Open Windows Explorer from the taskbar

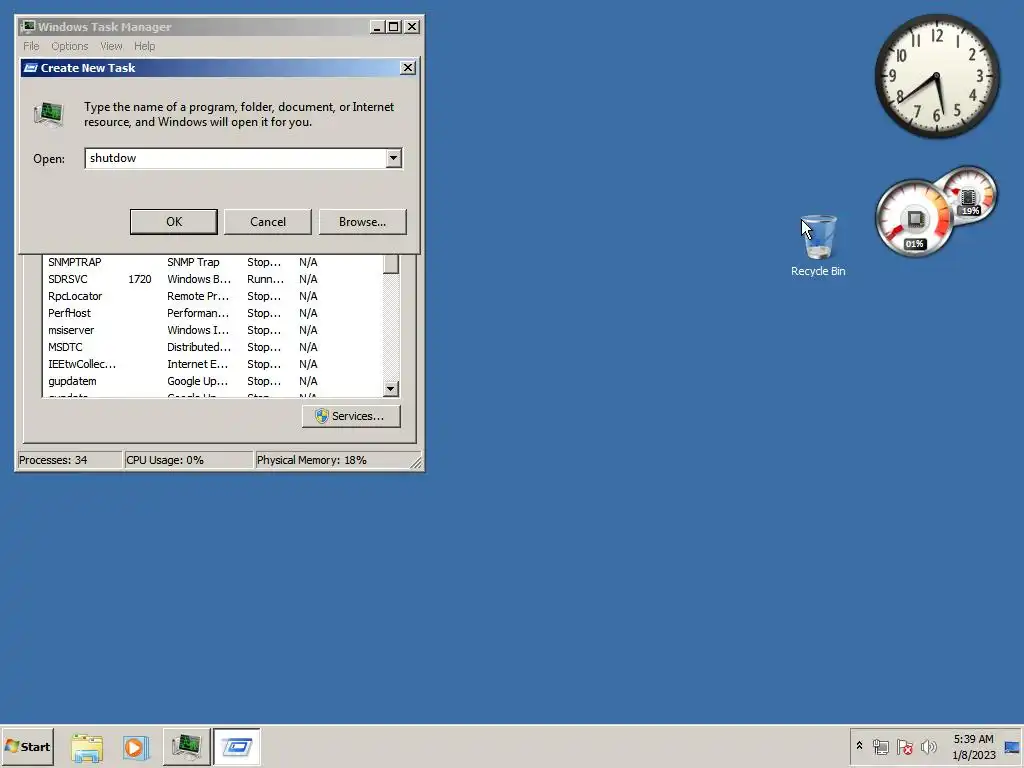[x=87, y=747]
